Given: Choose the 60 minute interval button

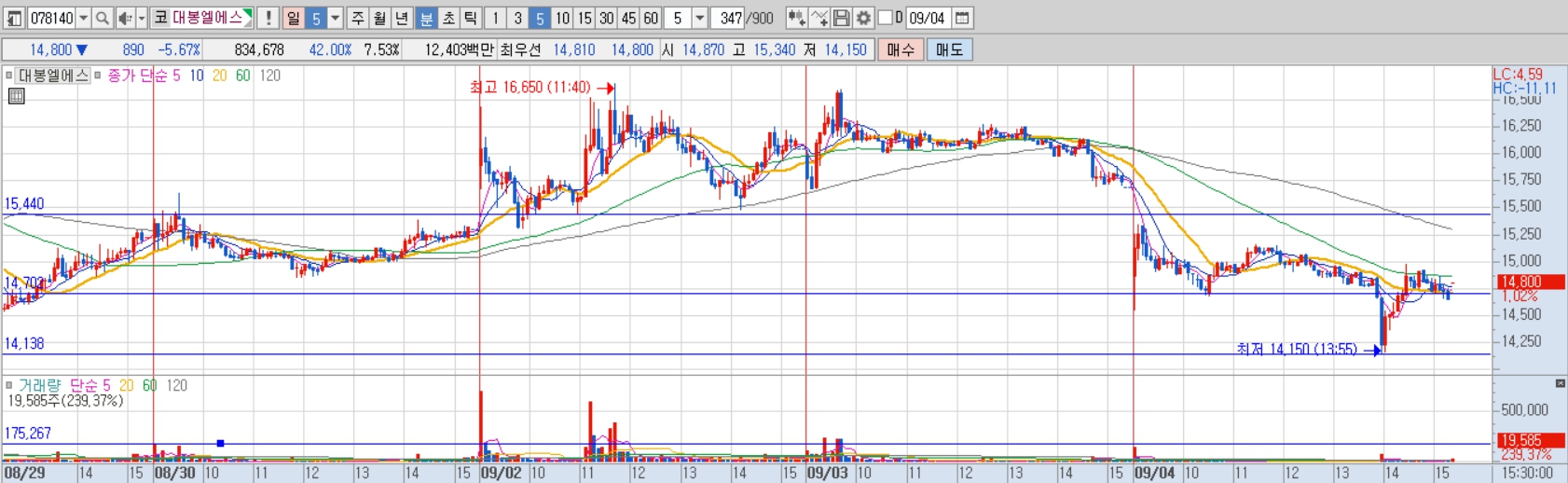Looking at the screenshot, I should pos(651,18).
